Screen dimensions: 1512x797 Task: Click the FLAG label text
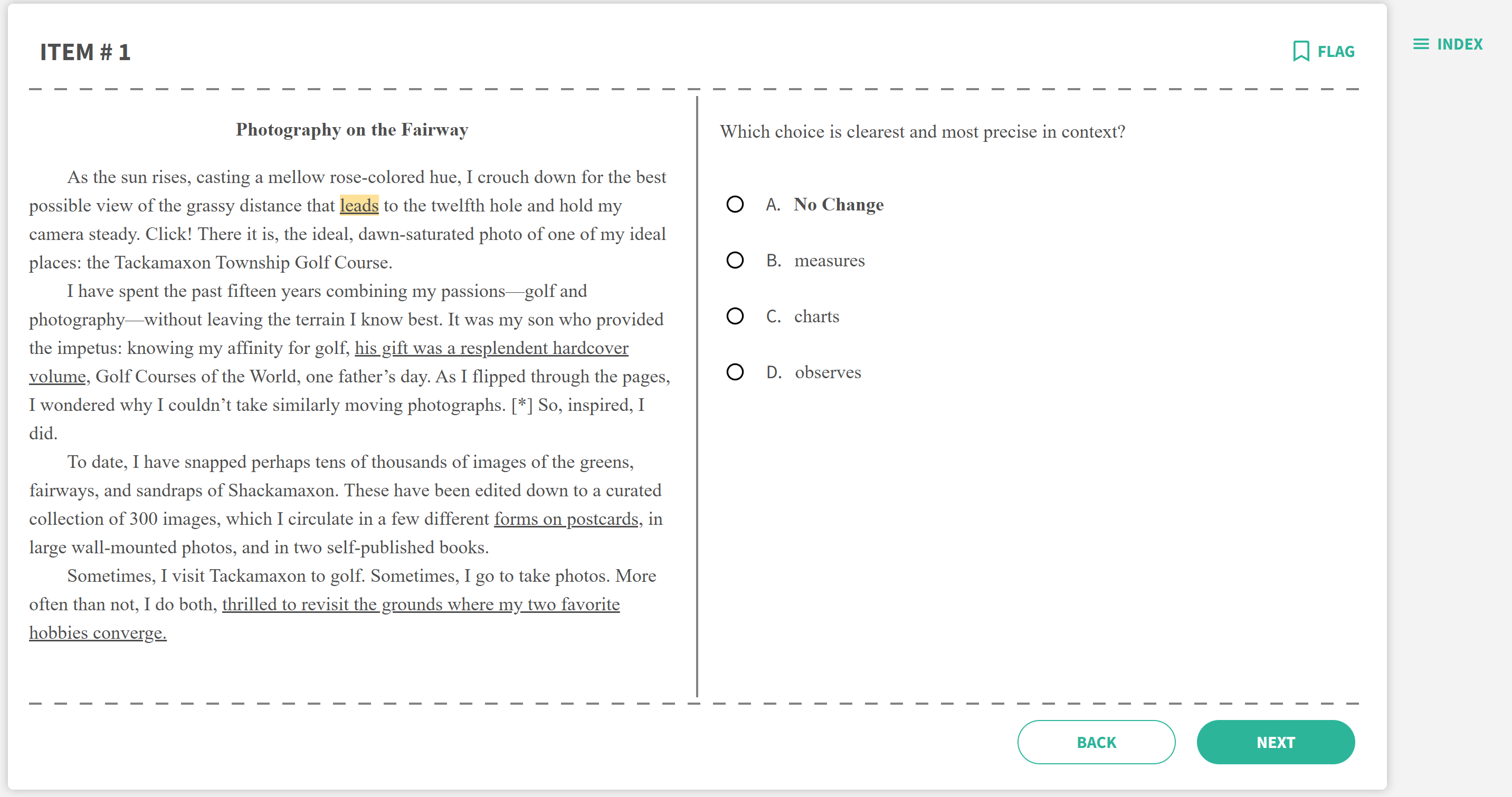click(x=1335, y=52)
